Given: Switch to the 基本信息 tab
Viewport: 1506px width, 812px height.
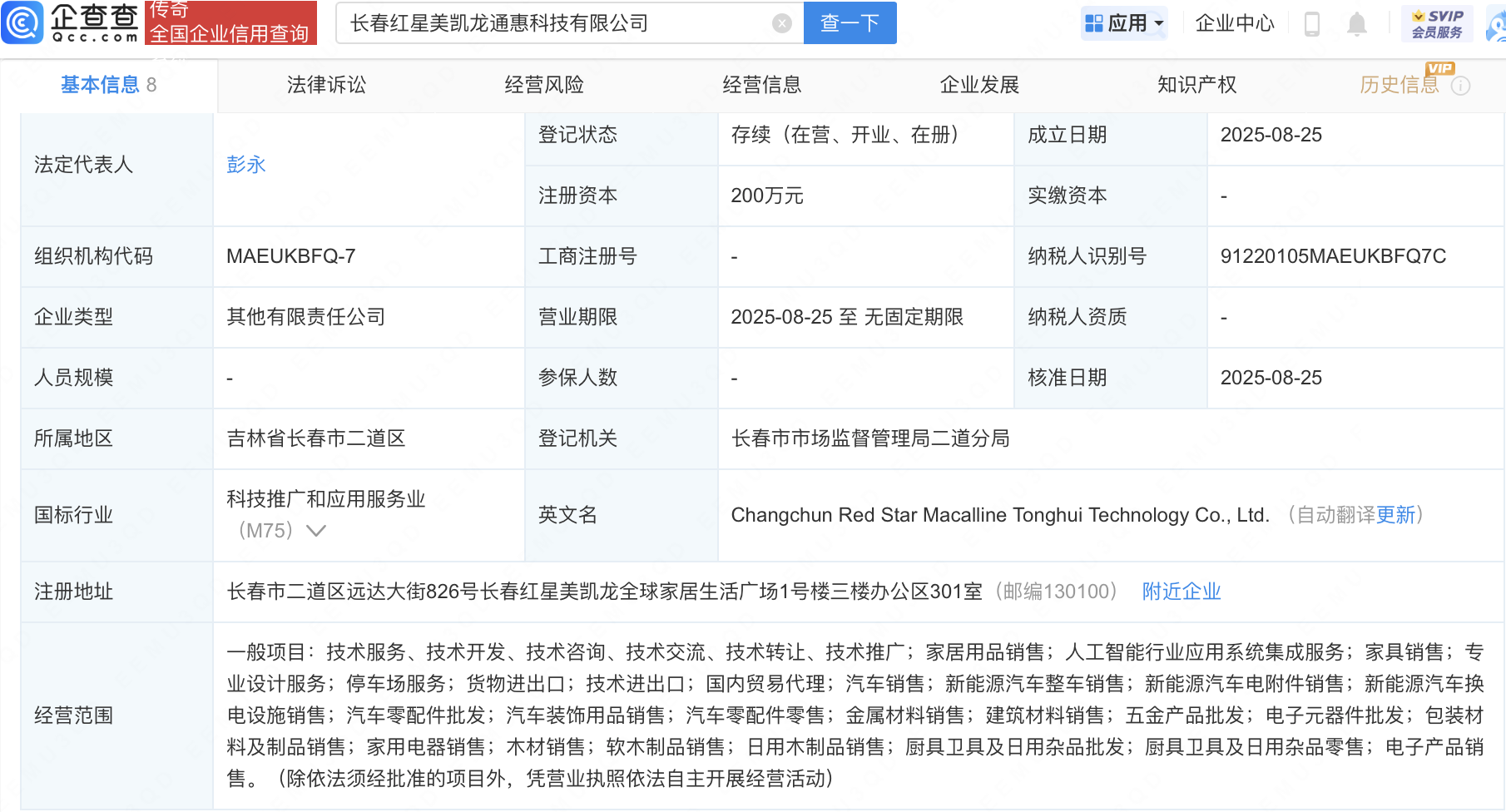Looking at the screenshot, I should click(x=108, y=85).
